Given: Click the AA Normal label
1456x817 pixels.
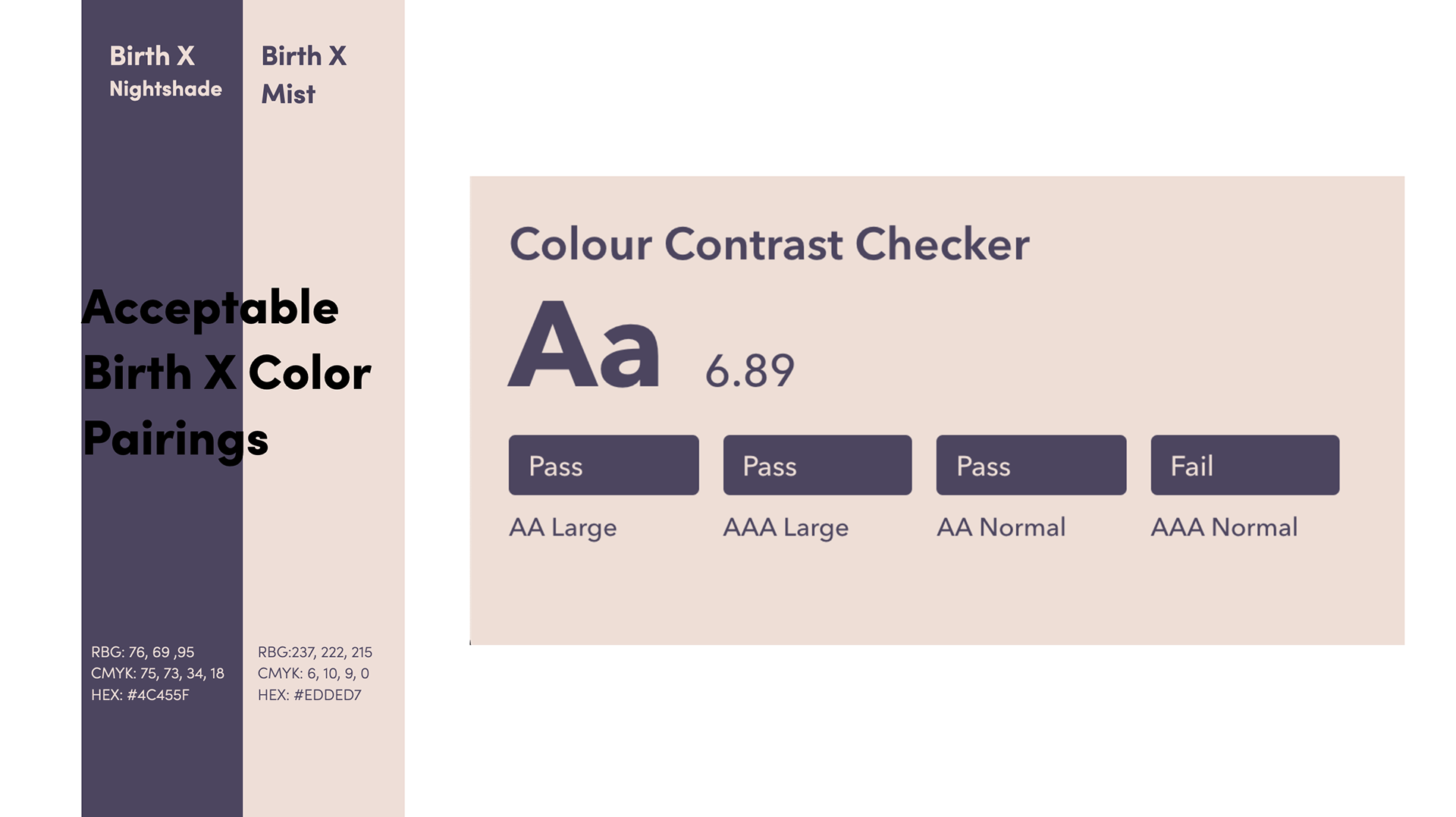Looking at the screenshot, I should click(x=1001, y=526).
